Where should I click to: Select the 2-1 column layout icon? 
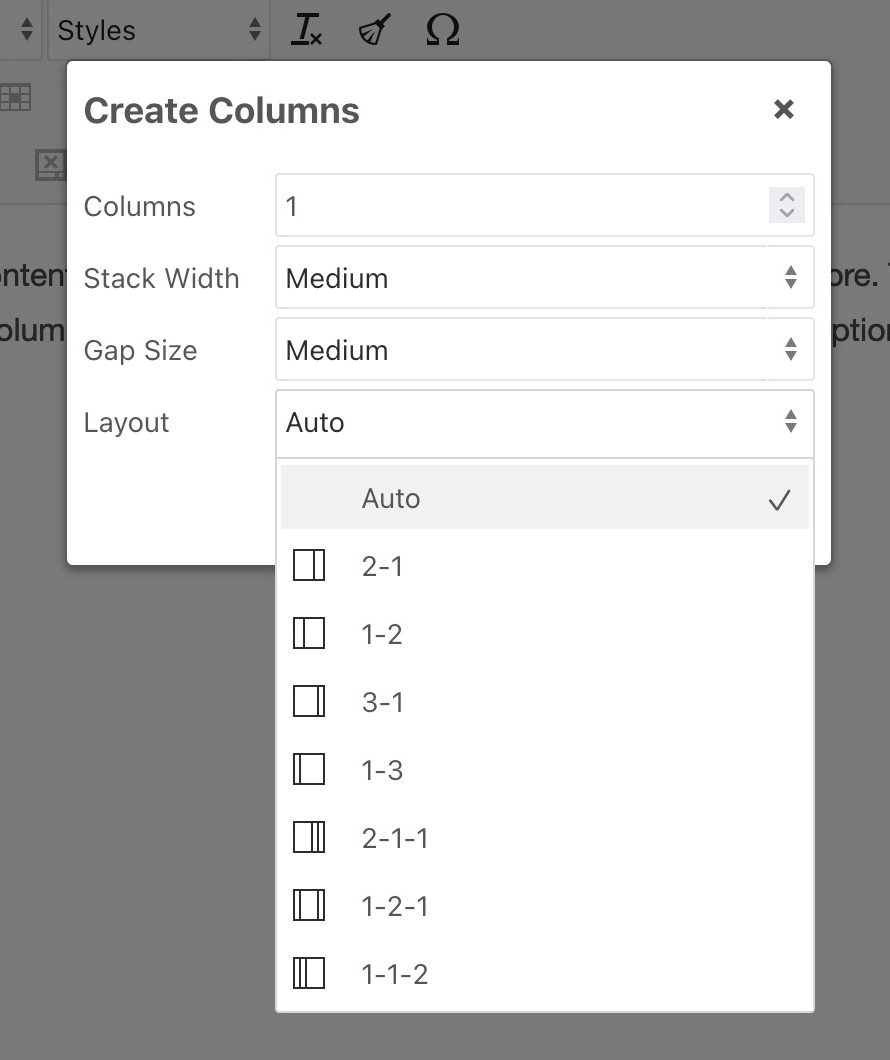tap(310, 565)
